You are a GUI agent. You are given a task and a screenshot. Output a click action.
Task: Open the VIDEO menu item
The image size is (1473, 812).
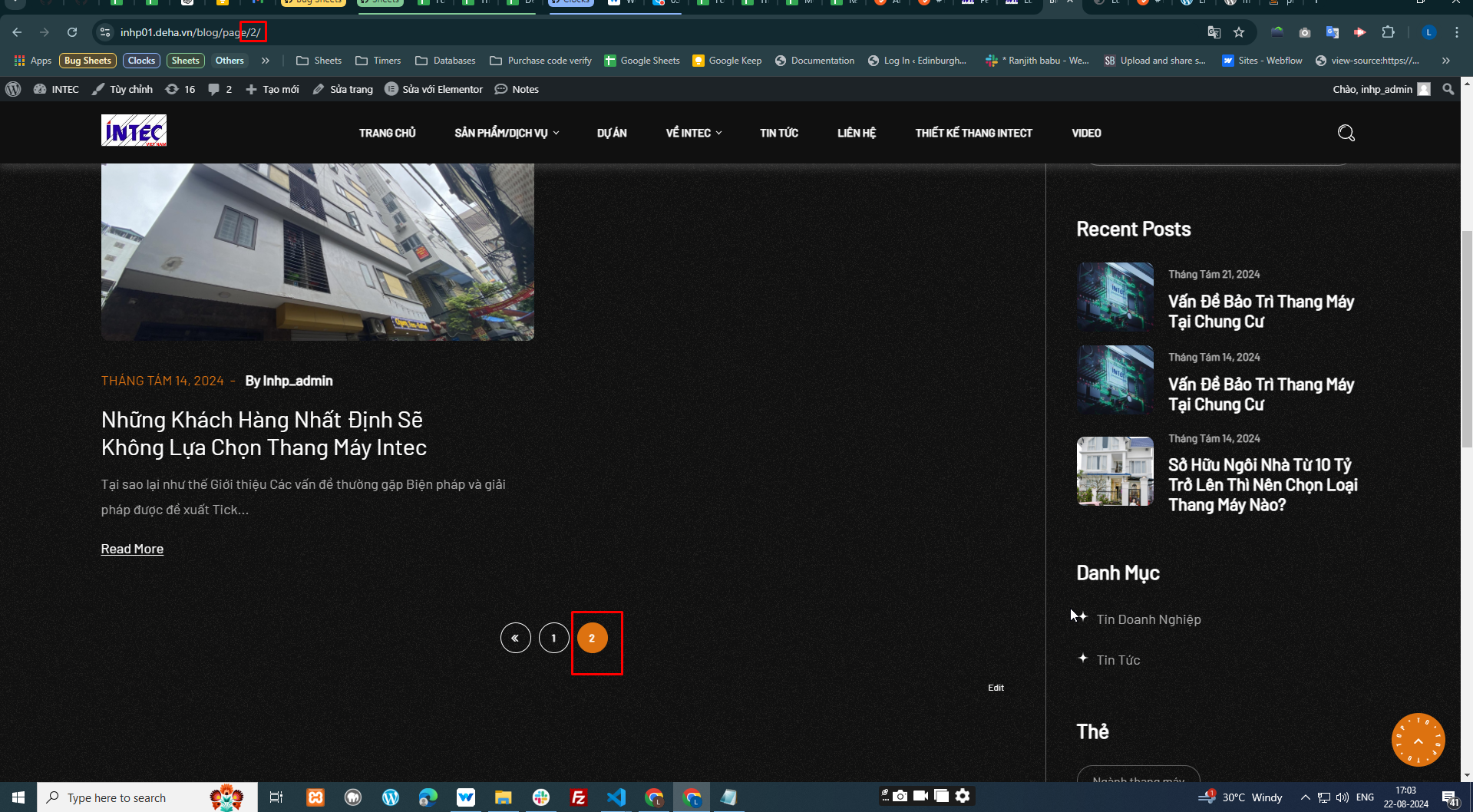click(1086, 133)
